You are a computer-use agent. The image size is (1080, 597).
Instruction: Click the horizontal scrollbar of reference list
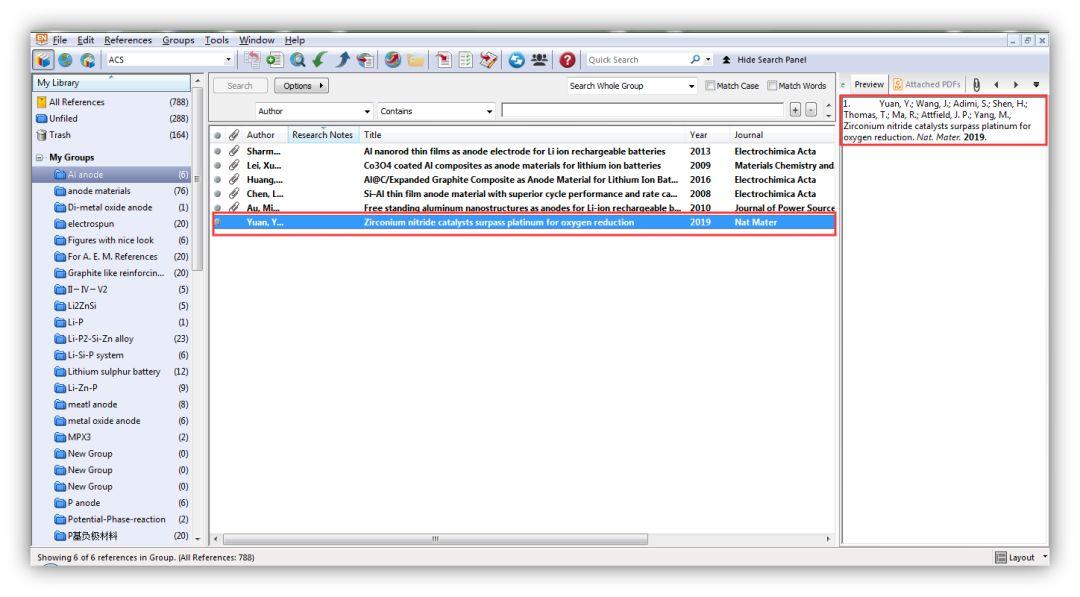point(435,539)
